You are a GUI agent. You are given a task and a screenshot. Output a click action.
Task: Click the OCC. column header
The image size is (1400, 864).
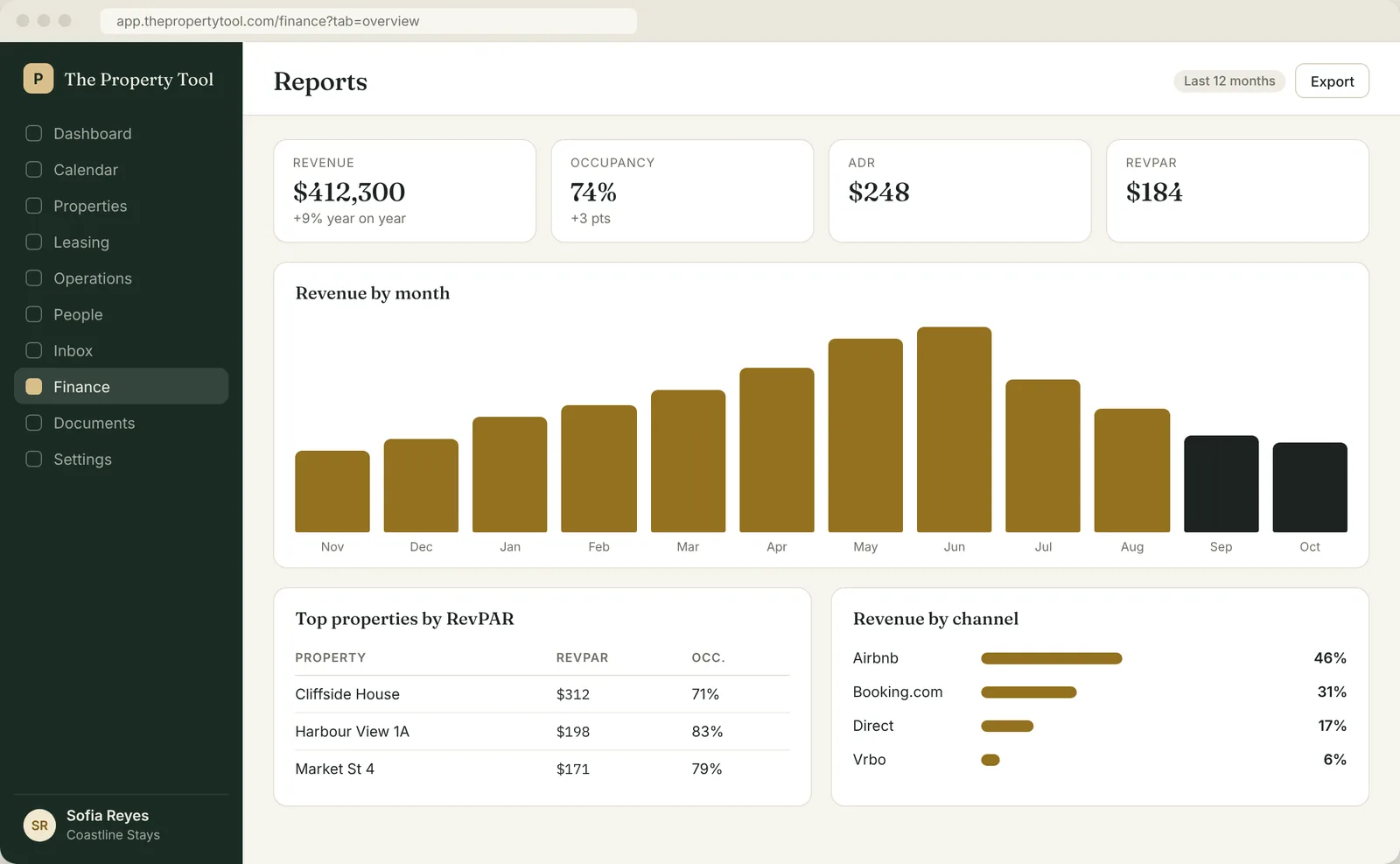(x=708, y=657)
